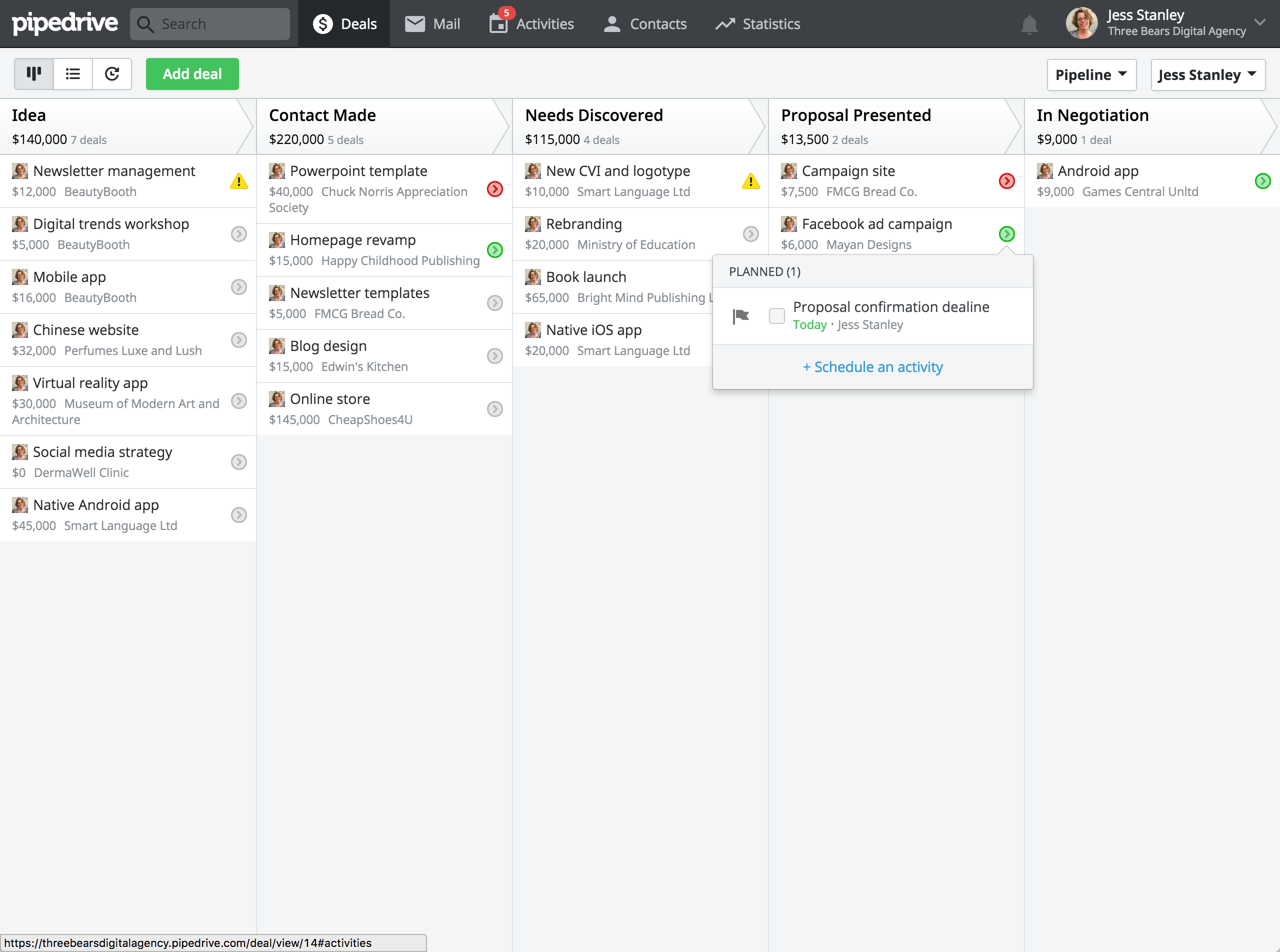Viewport: 1280px width, 952px height.
Task: Click the flag icon next to the planned activity
Action: pos(740,316)
